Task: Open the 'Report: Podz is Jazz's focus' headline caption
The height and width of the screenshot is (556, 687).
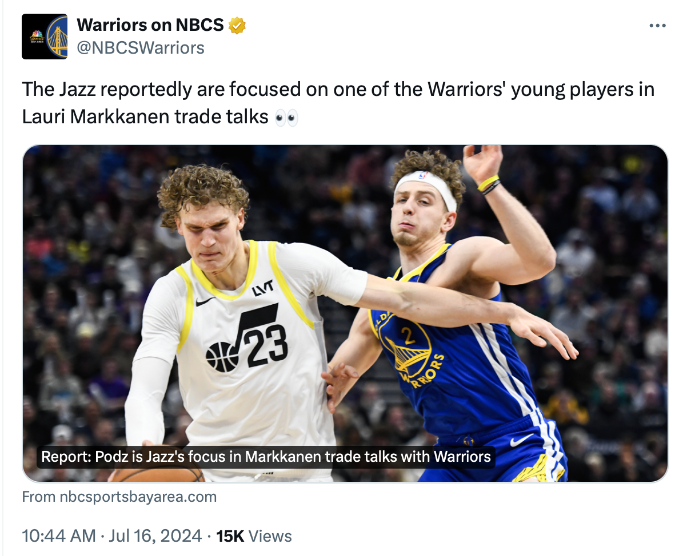Action: pyautogui.click(x=266, y=457)
